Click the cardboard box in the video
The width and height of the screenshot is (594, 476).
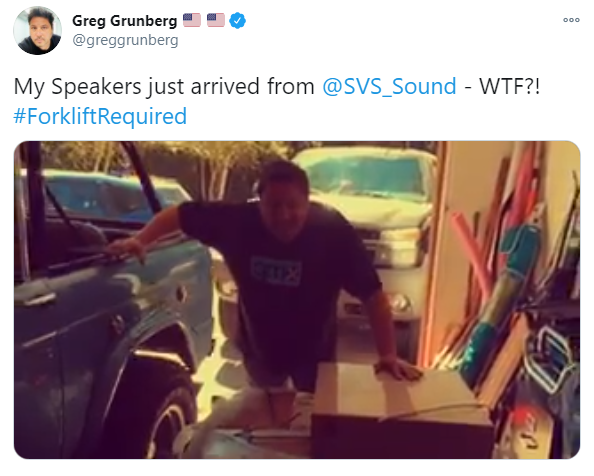coord(402,407)
